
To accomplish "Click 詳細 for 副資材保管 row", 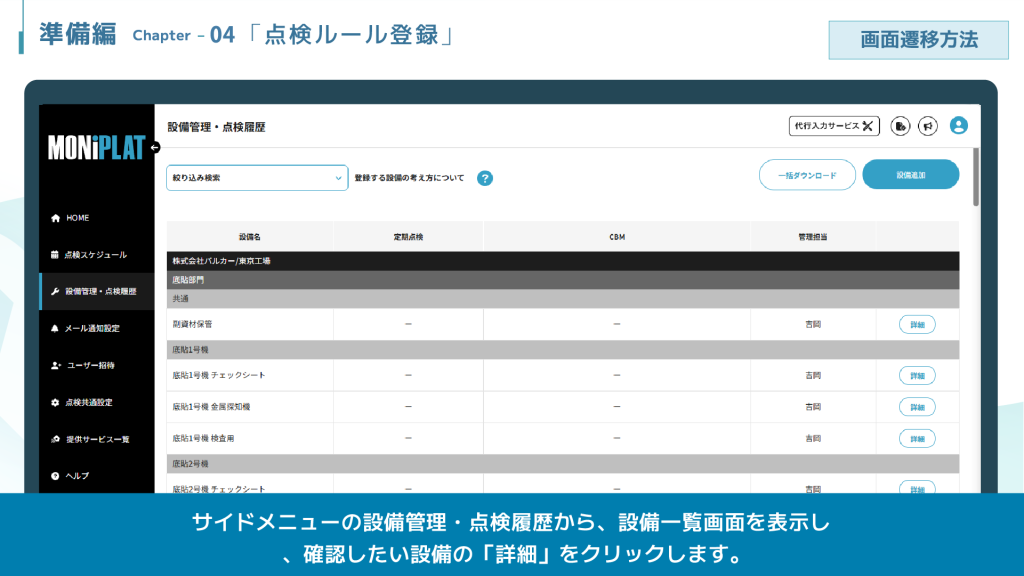I will pos(917,324).
